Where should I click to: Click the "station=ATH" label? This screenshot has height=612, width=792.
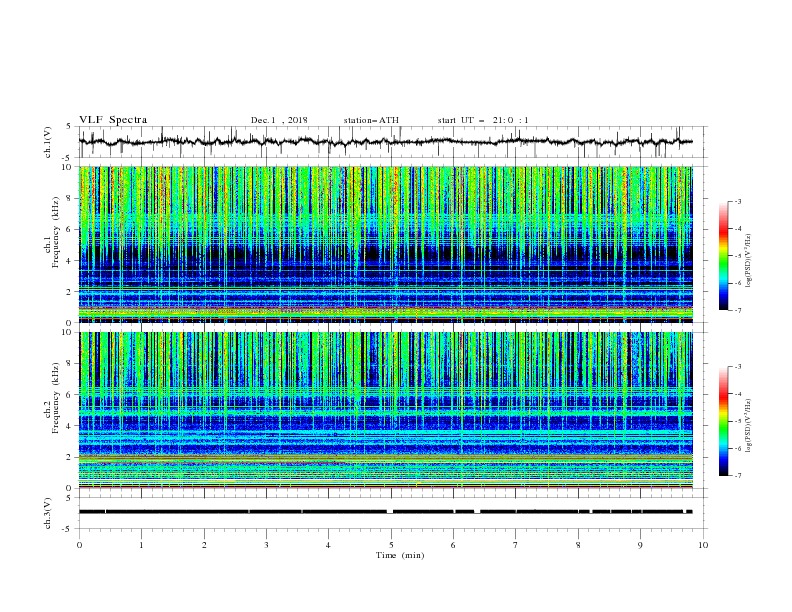click(371, 120)
